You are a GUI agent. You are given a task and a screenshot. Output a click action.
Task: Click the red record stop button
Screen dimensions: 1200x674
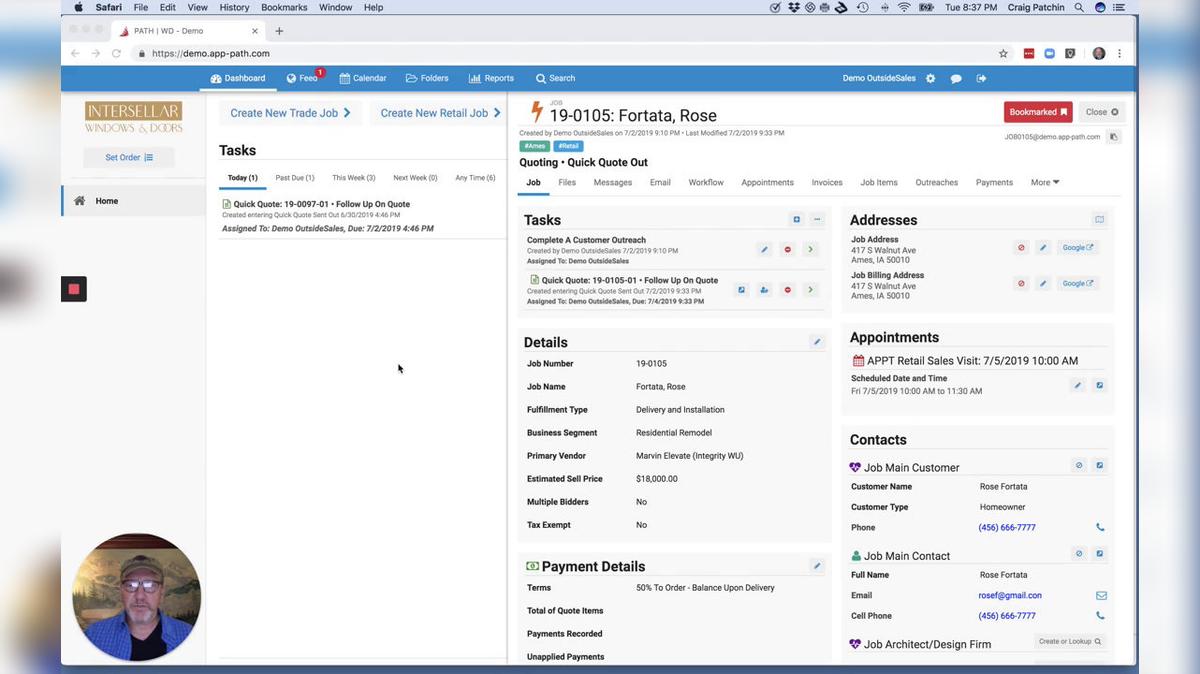[x=74, y=289]
